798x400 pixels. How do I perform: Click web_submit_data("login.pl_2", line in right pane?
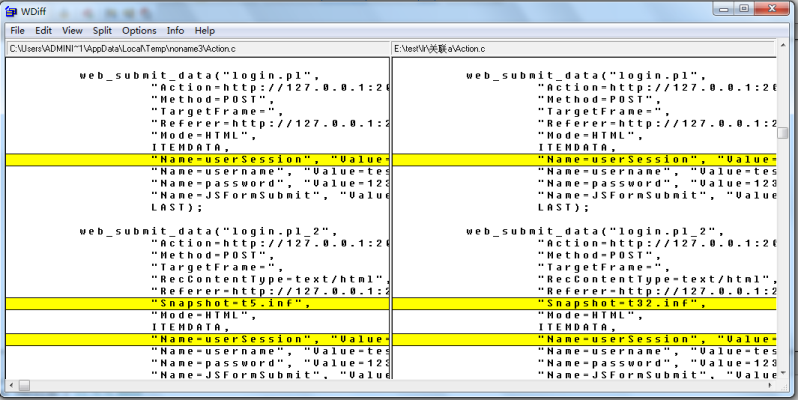point(595,232)
